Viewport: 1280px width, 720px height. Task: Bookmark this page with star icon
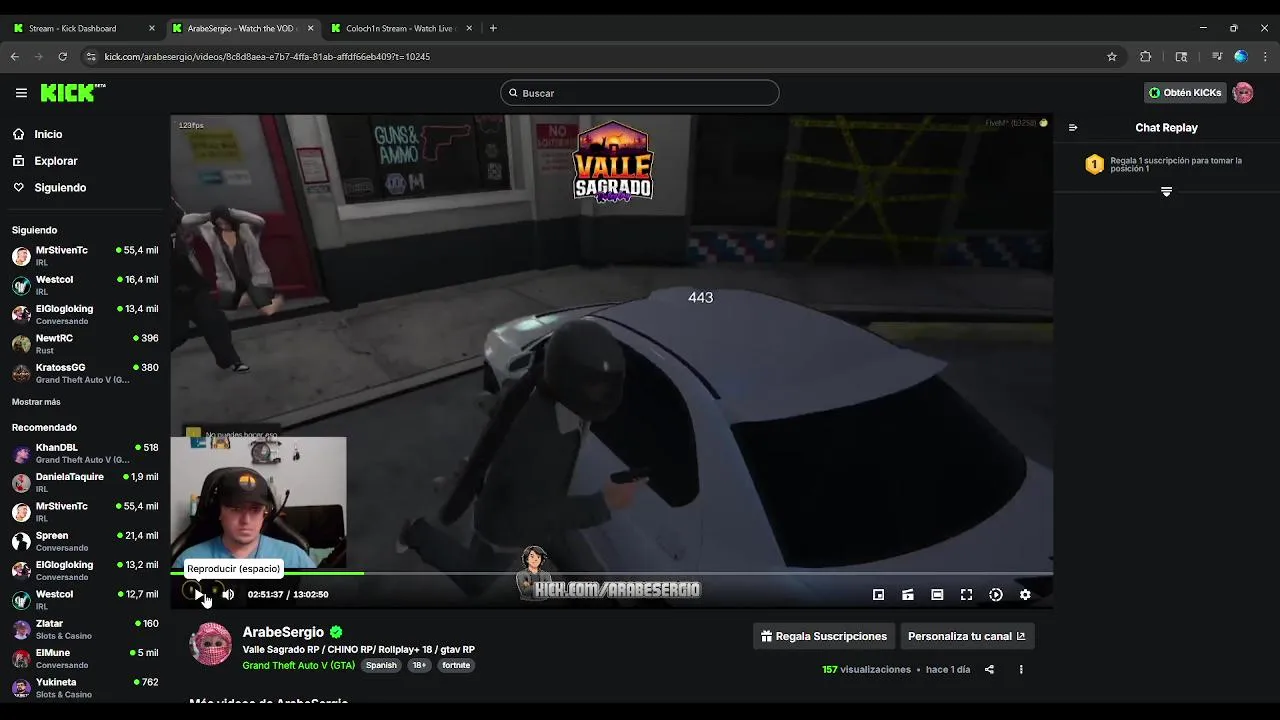[1112, 57]
